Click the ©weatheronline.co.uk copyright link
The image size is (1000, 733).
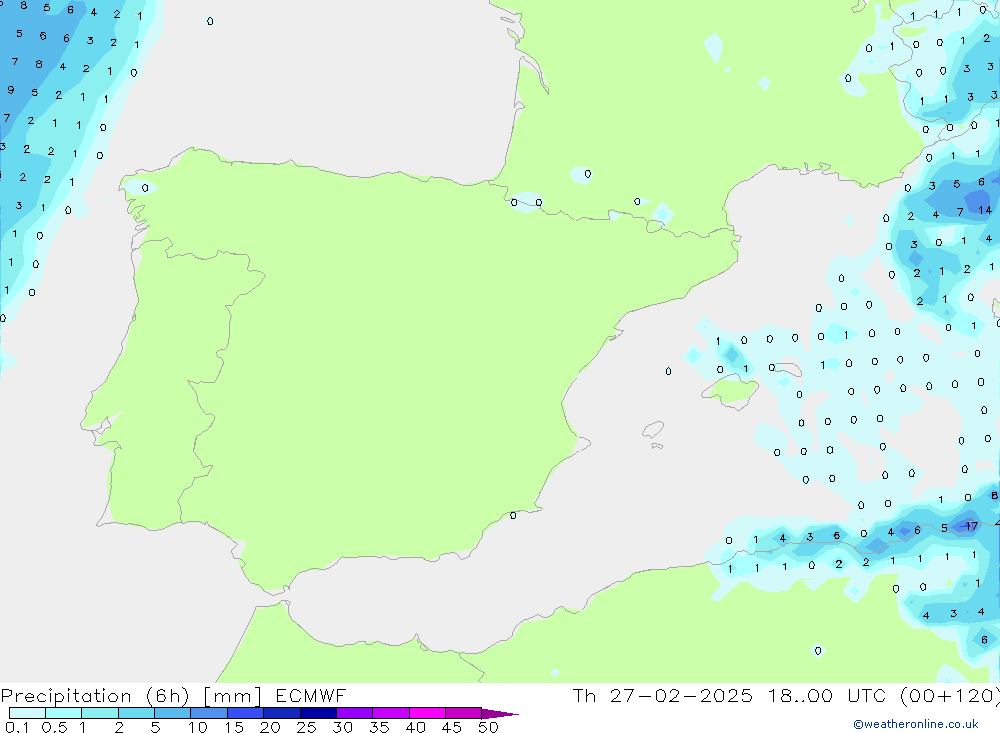[916, 724]
